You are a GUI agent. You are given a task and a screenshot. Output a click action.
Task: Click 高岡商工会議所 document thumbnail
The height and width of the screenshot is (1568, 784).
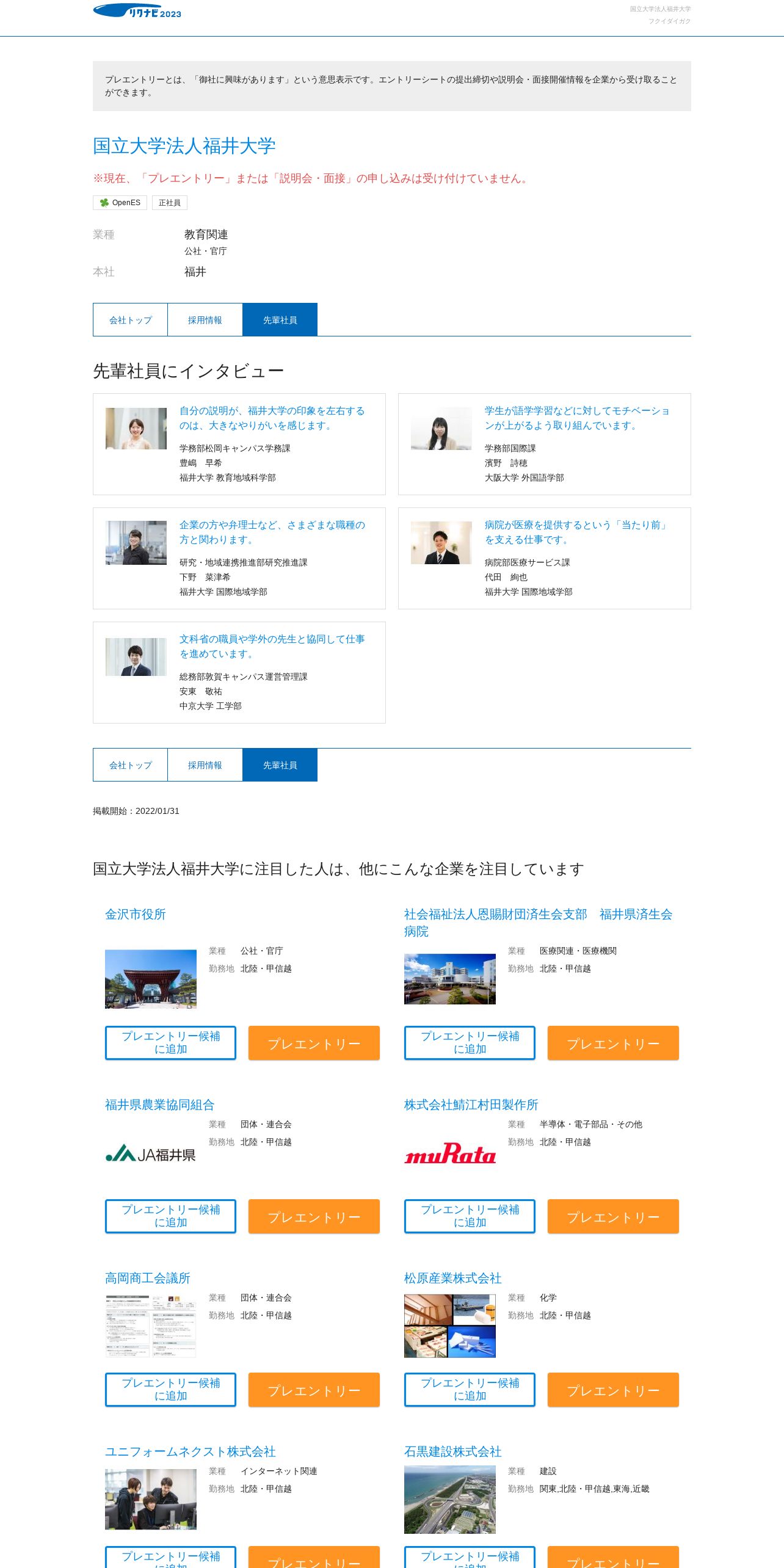click(151, 1326)
